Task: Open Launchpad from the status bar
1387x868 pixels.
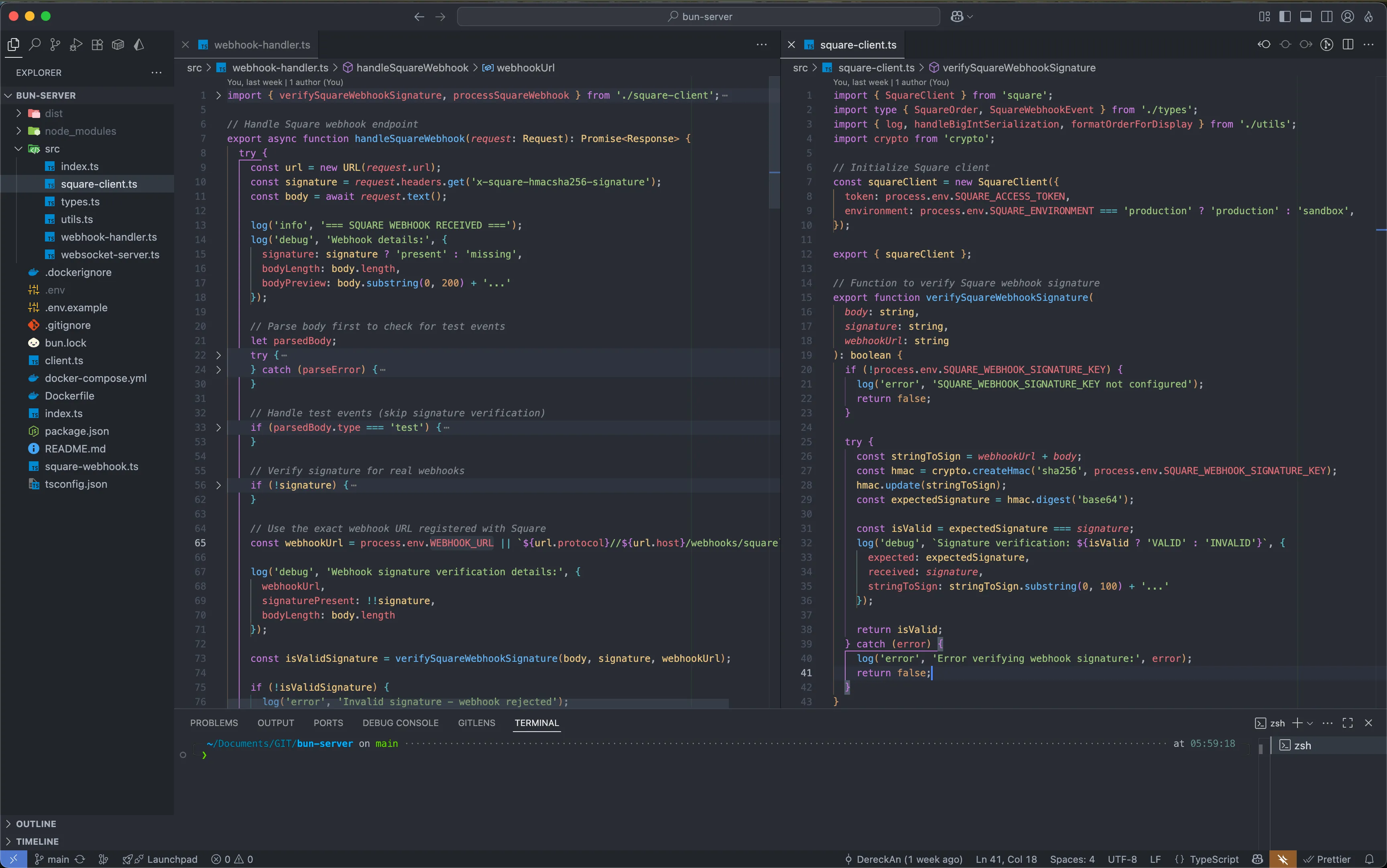Action: click(x=160, y=859)
